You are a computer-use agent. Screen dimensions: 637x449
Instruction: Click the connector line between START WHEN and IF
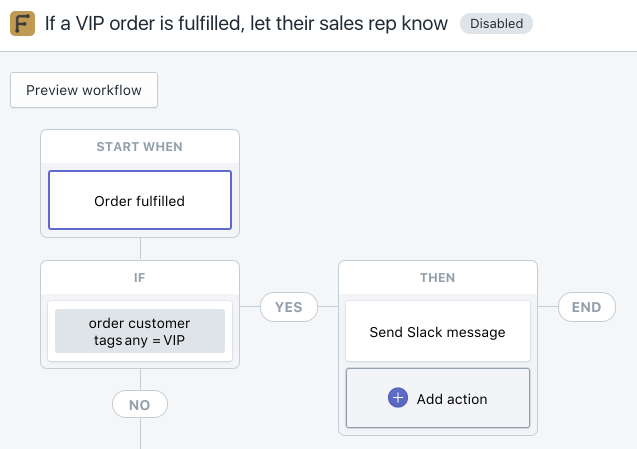pos(140,249)
